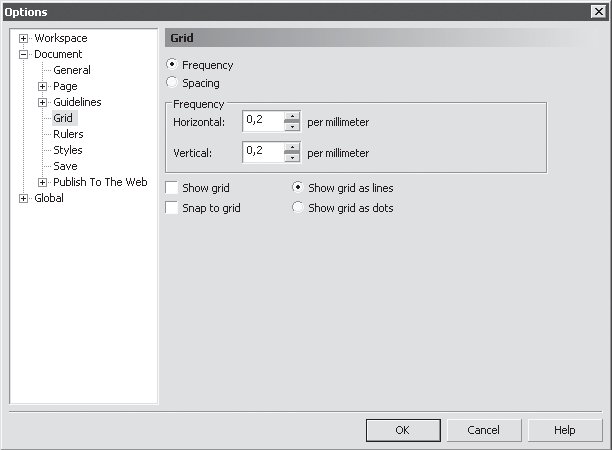Open the Help button

pyautogui.click(x=565, y=430)
